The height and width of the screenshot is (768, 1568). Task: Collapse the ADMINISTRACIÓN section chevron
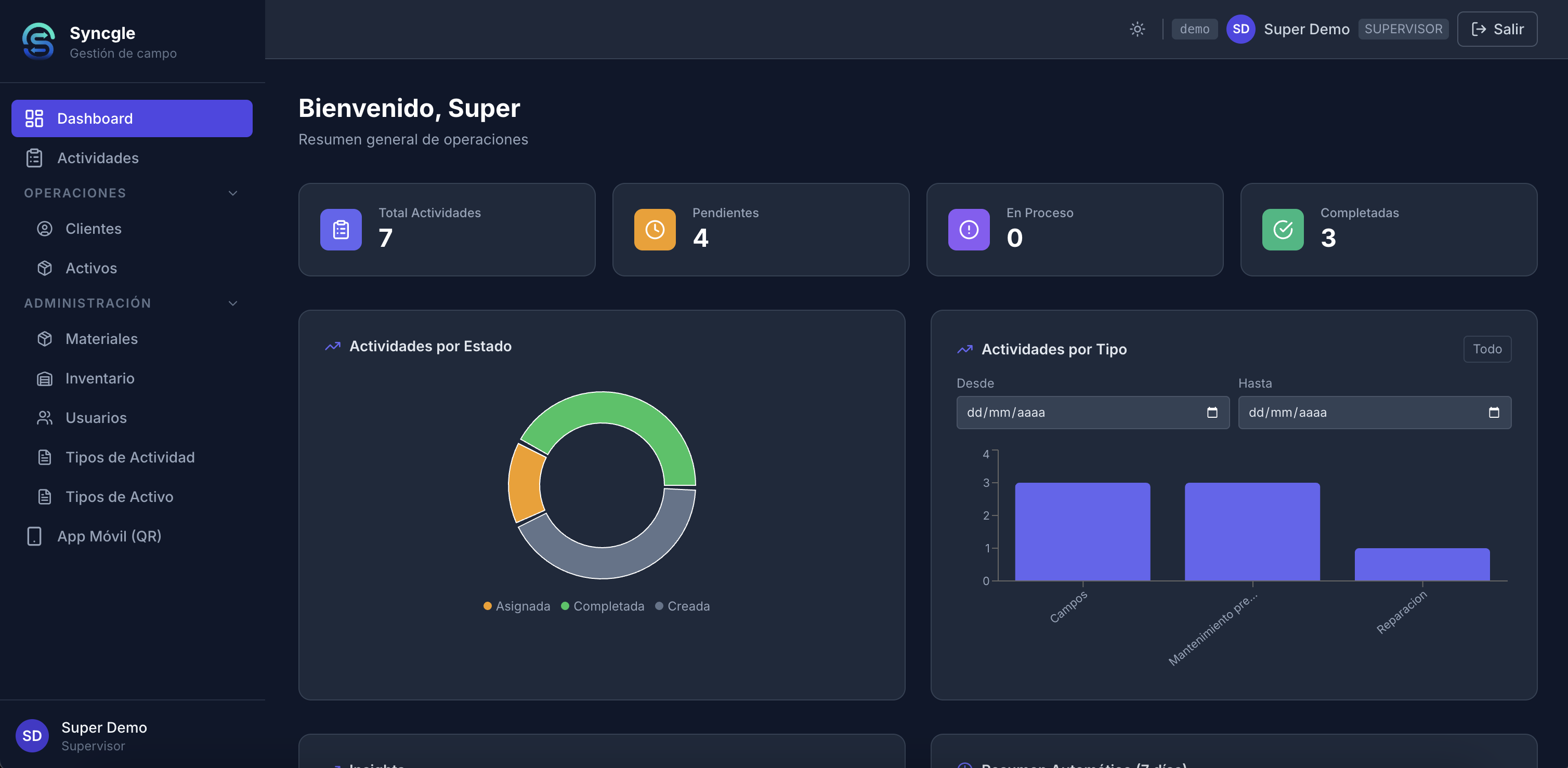tap(232, 303)
